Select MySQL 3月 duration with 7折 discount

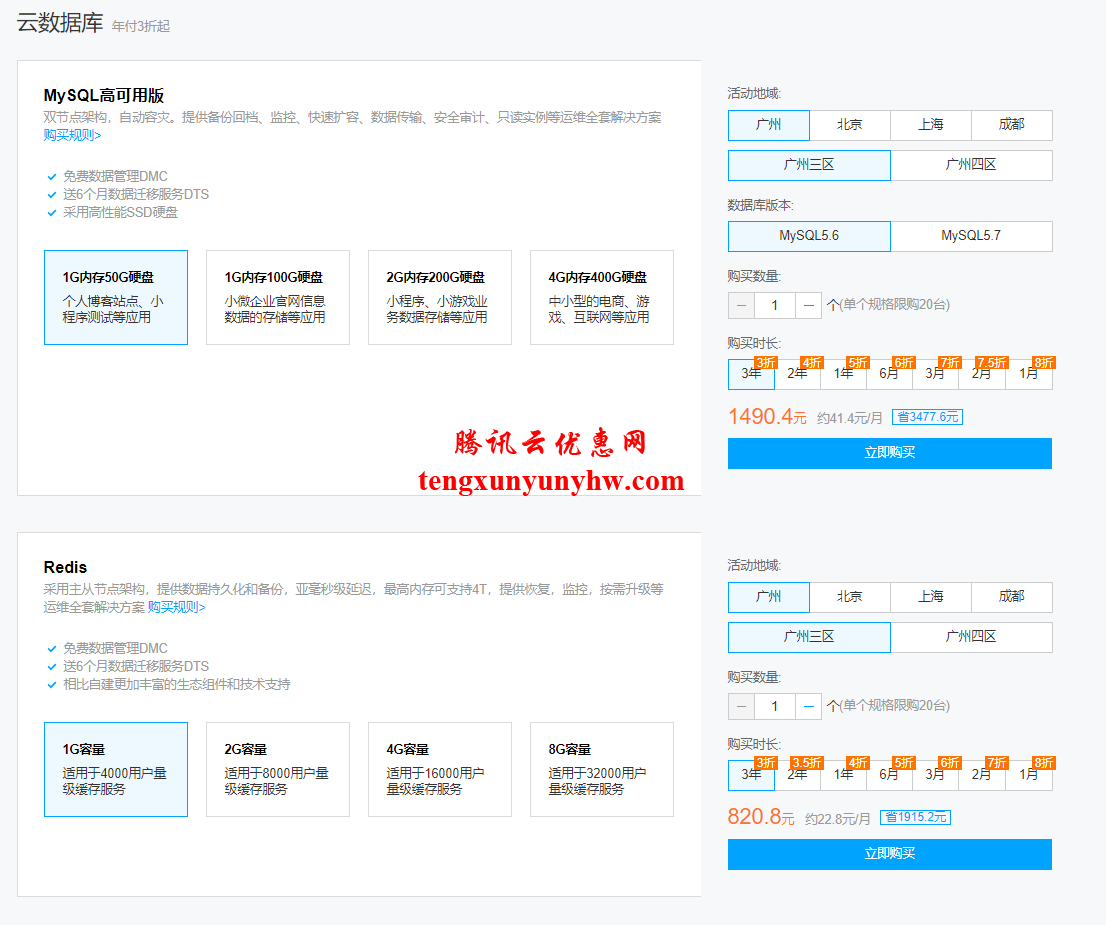click(x=935, y=374)
